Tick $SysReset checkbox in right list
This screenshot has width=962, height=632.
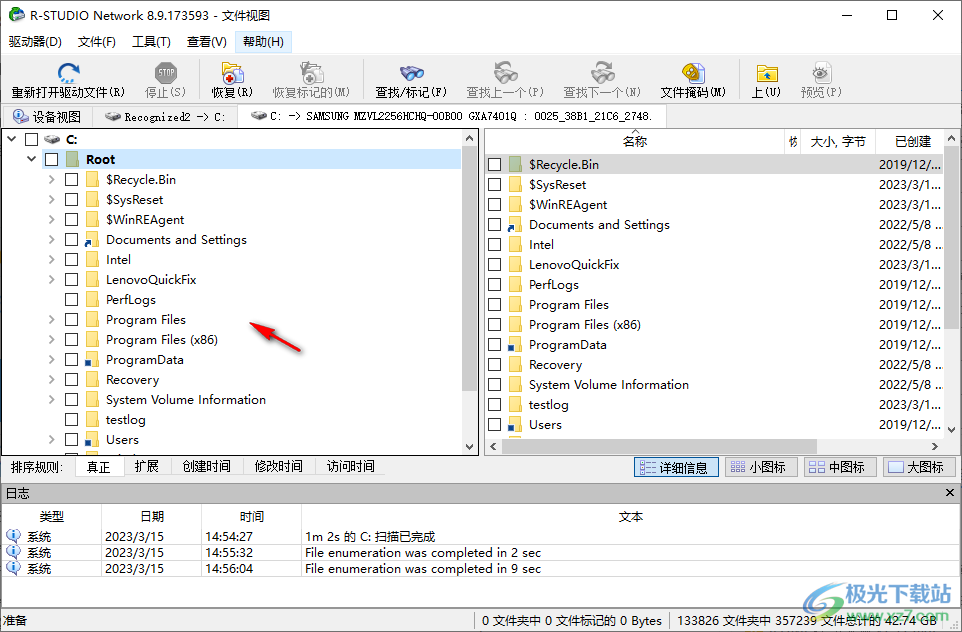point(494,185)
